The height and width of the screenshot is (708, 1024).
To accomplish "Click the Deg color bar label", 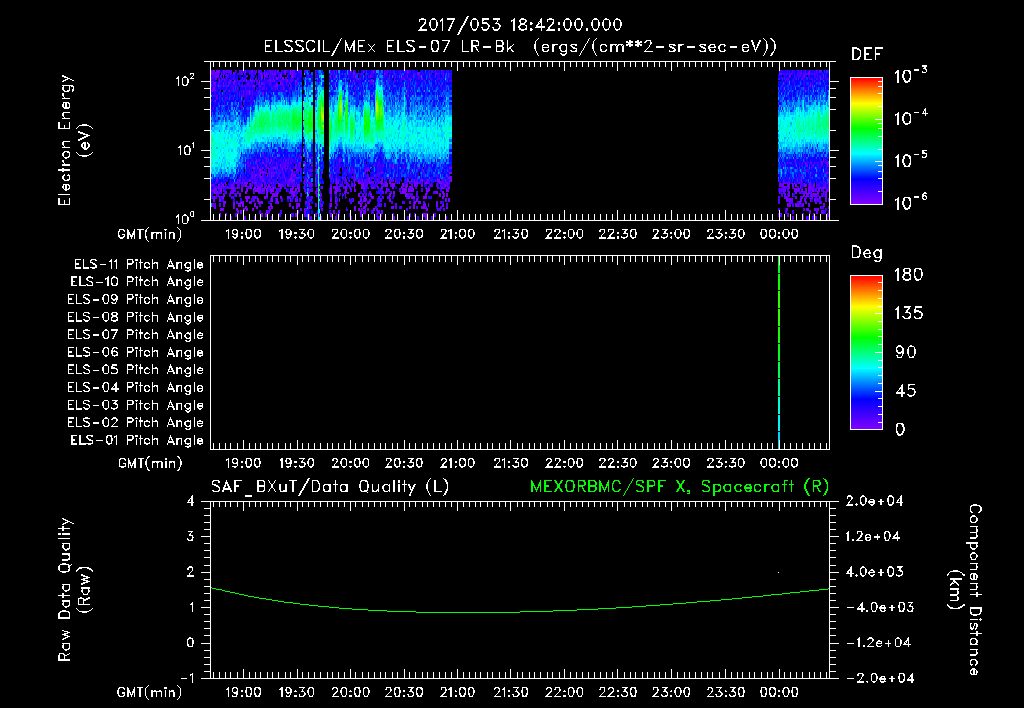I will pyautogui.click(x=867, y=253).
